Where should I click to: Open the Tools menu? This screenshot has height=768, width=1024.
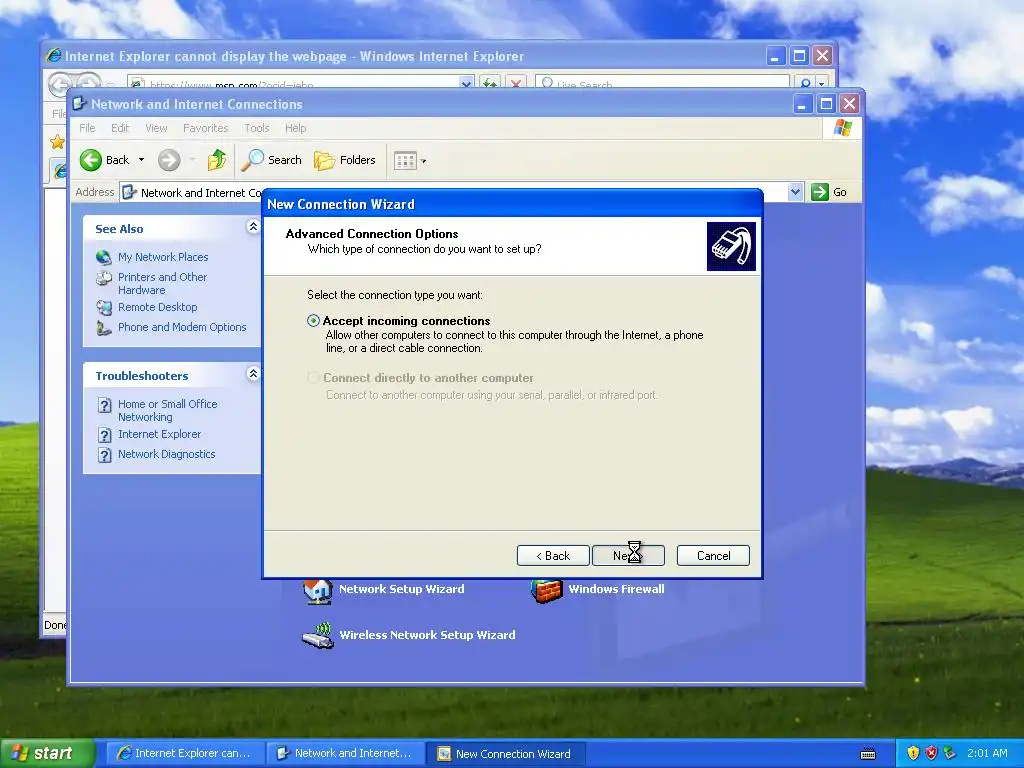257,128
